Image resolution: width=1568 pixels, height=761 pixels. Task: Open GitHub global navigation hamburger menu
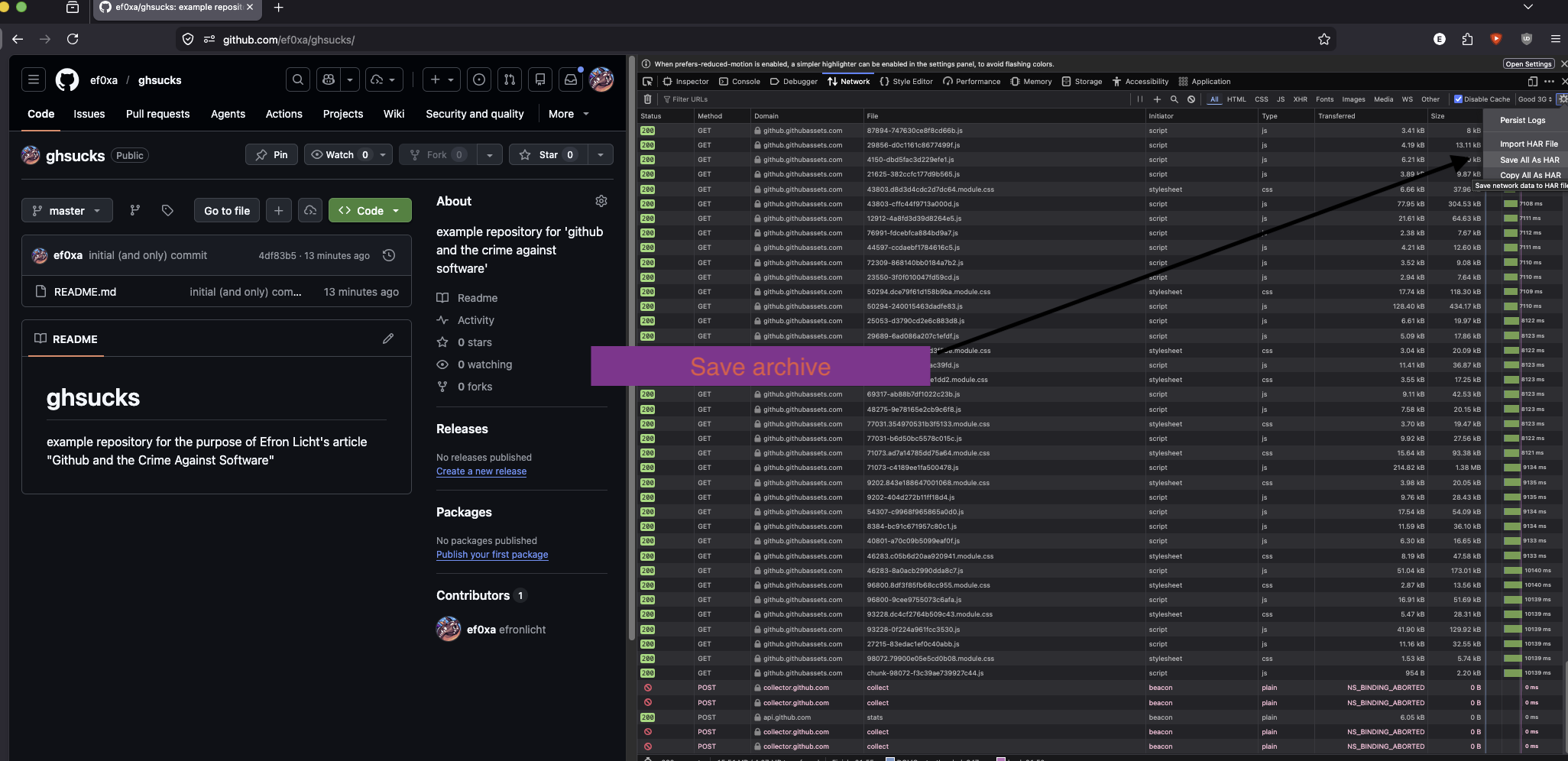(x=34, y=79)
